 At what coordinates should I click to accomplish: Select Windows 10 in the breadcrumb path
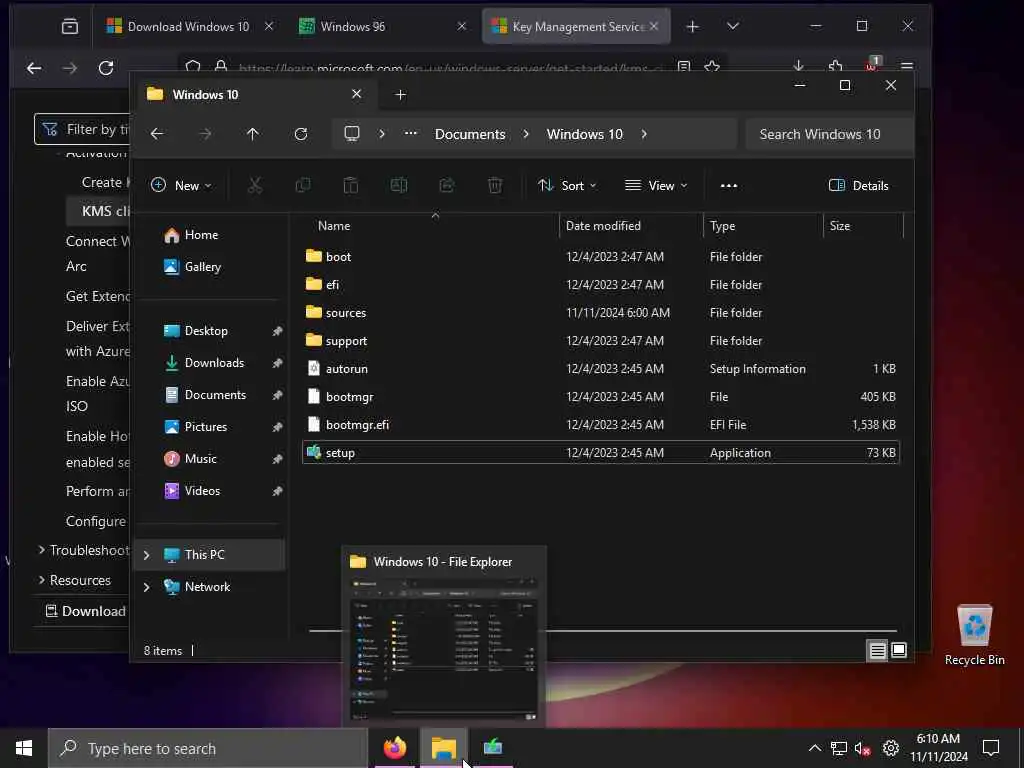584,134
